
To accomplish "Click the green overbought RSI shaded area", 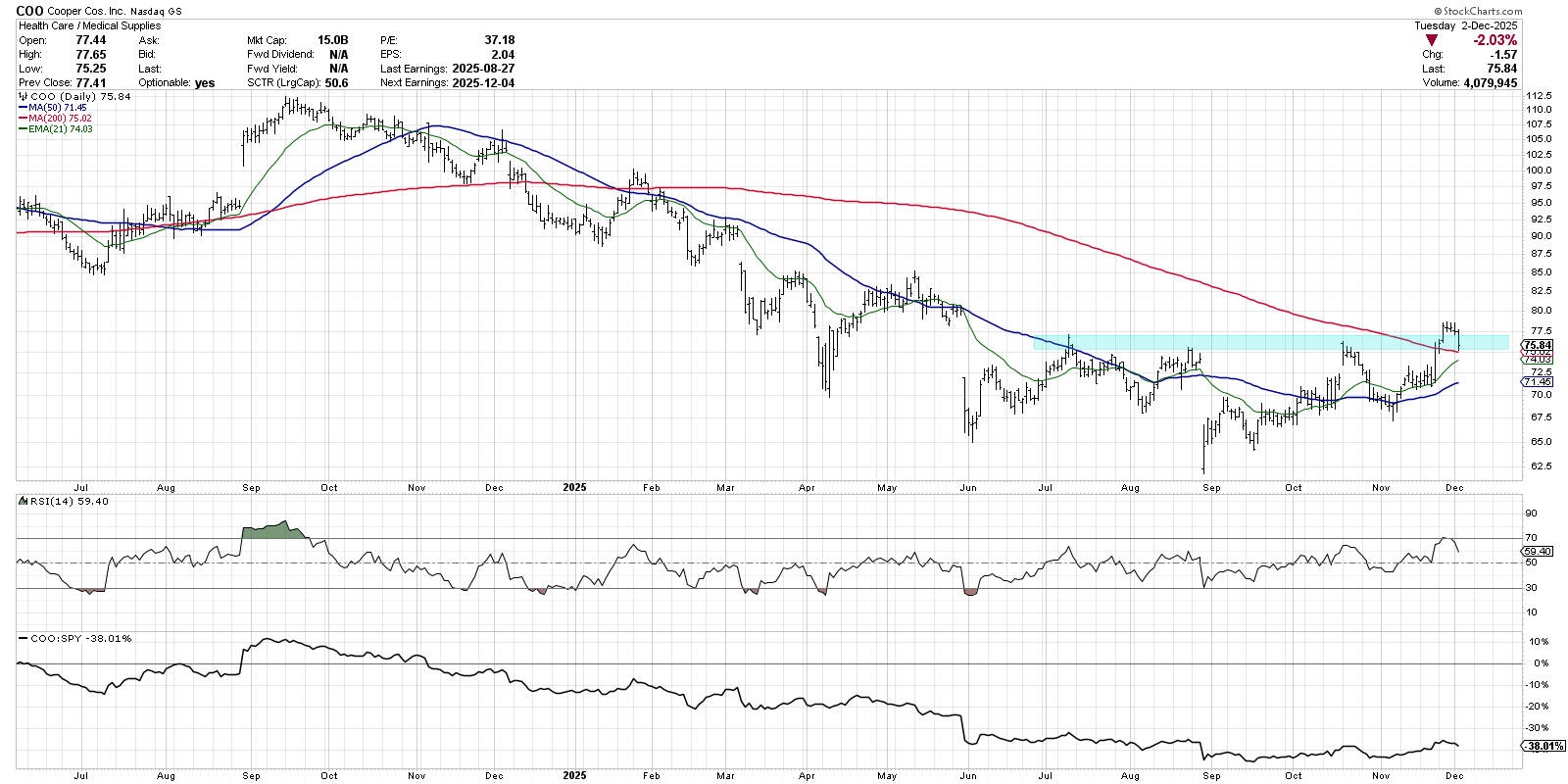I will [x=272, y=531].
